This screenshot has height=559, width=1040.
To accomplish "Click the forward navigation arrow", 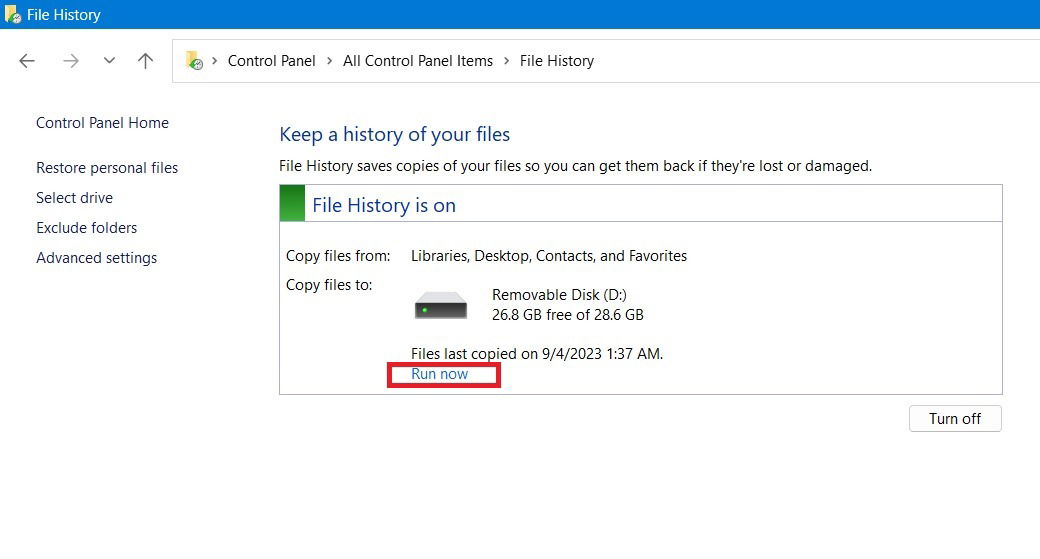I will (x=70, y=61).
